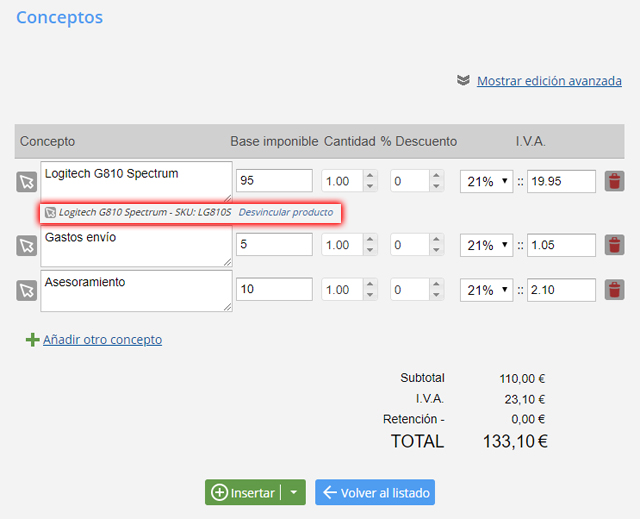Expand the Insertar button dropdown arrow

pyautogui.click(x=293, y=492)
